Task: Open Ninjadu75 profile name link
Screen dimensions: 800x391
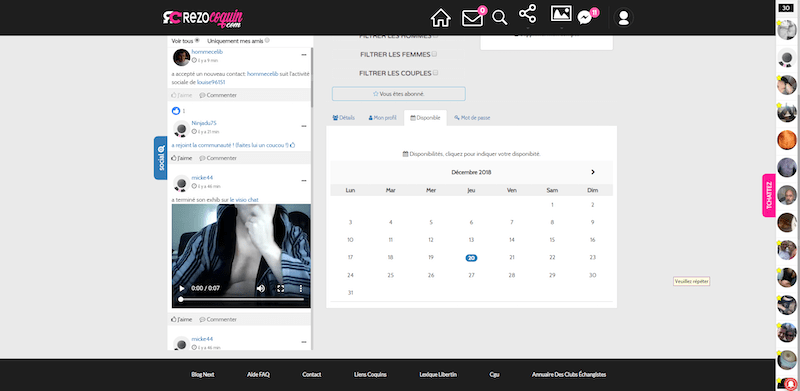Action: click(204, 123)
